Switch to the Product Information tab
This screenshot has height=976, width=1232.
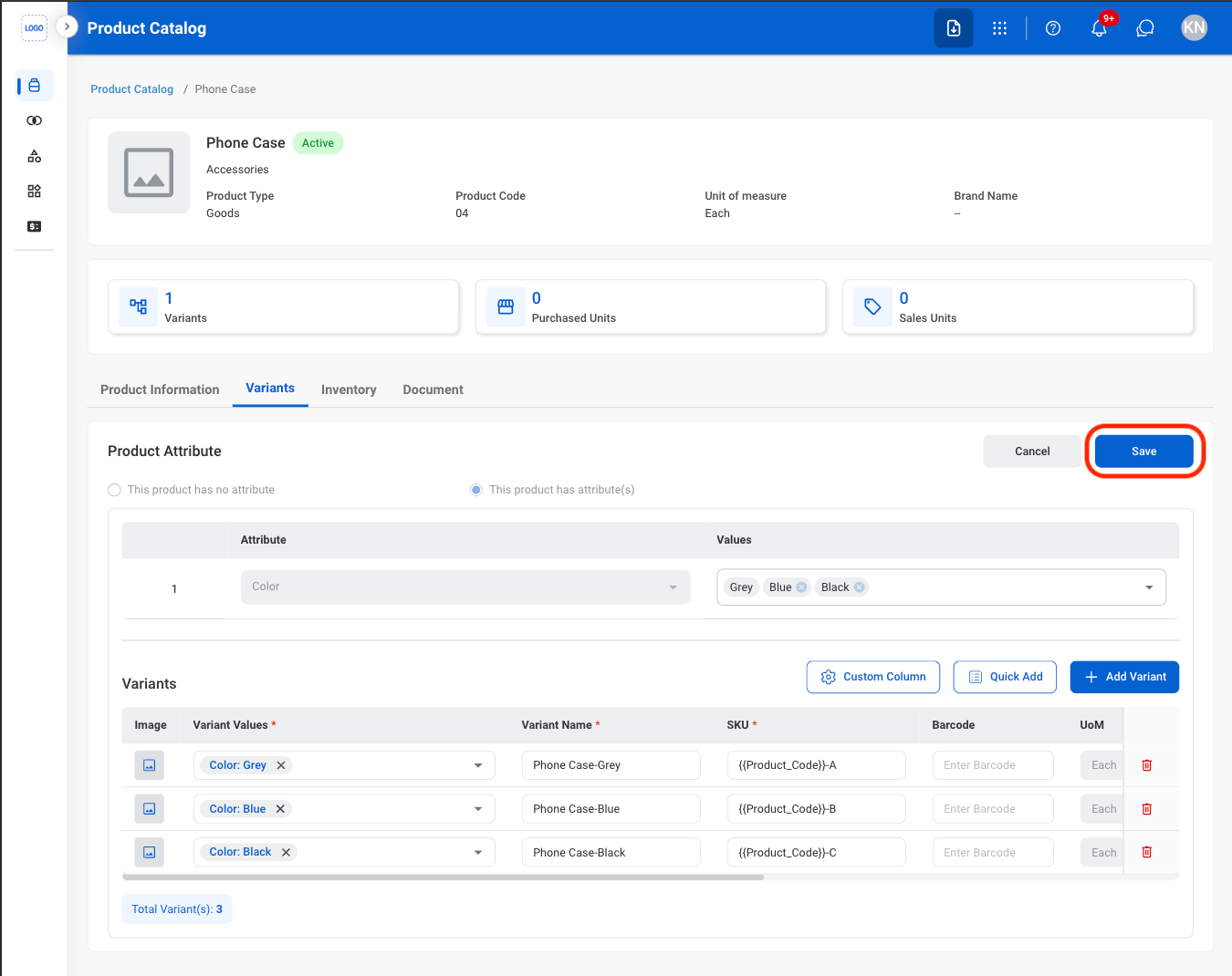[160, 389]
